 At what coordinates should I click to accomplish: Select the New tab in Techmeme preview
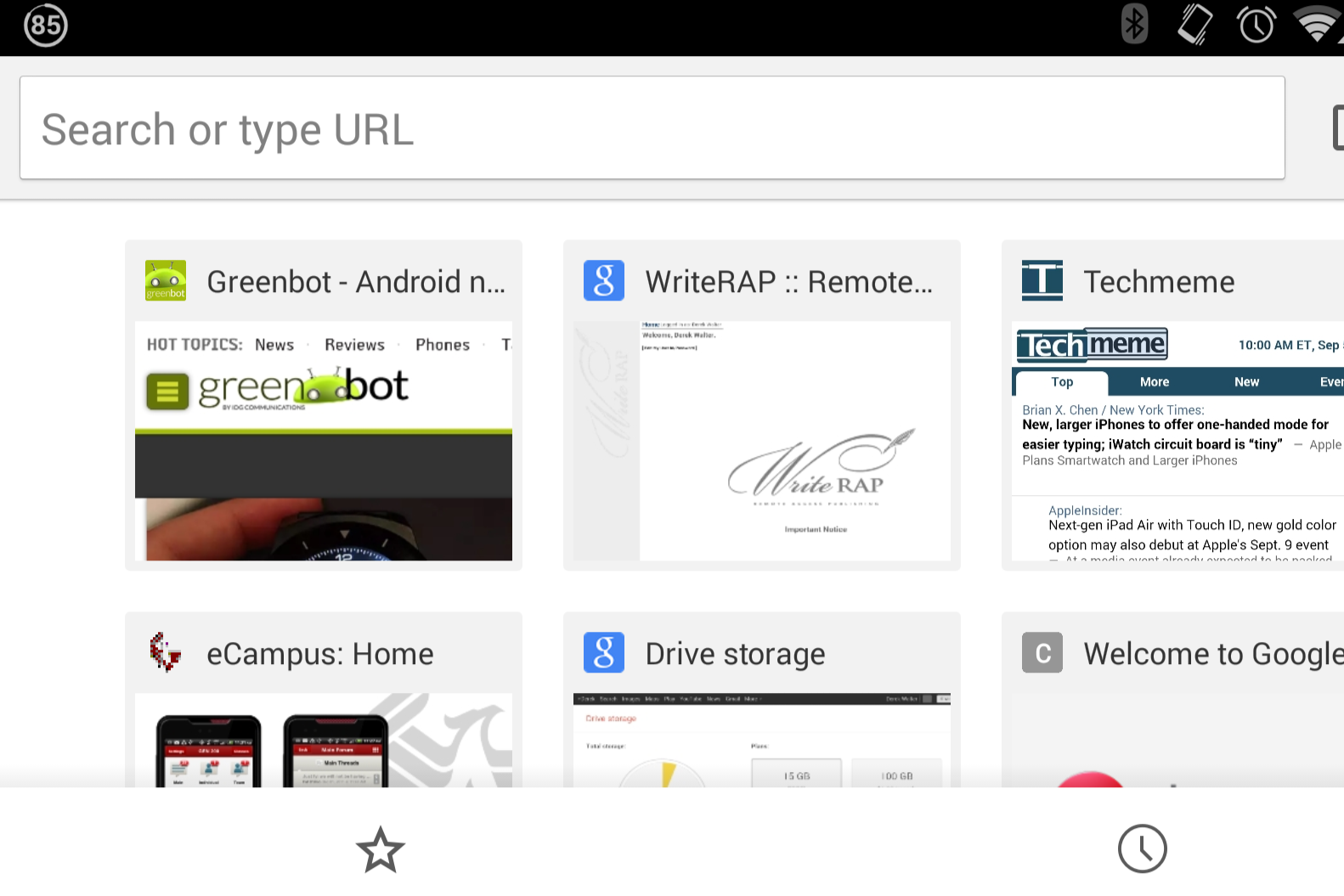click(1246, 382)
